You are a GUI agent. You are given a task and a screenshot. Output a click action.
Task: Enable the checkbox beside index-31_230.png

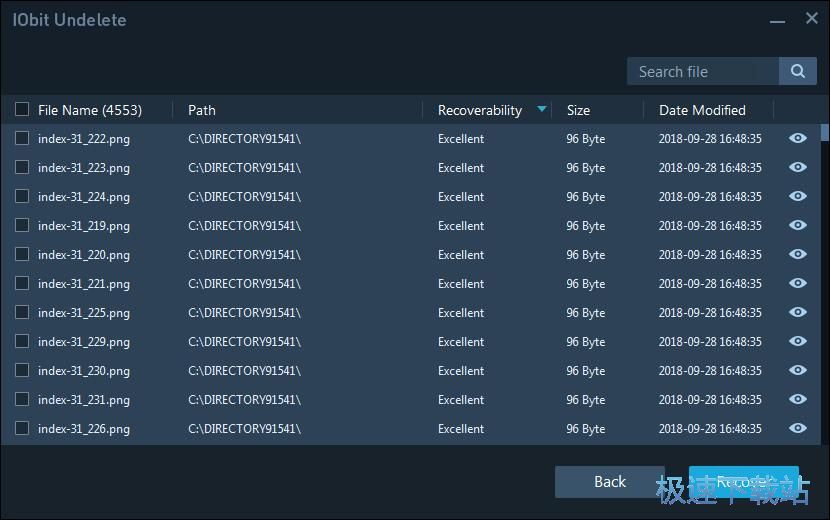pos(22,371)
